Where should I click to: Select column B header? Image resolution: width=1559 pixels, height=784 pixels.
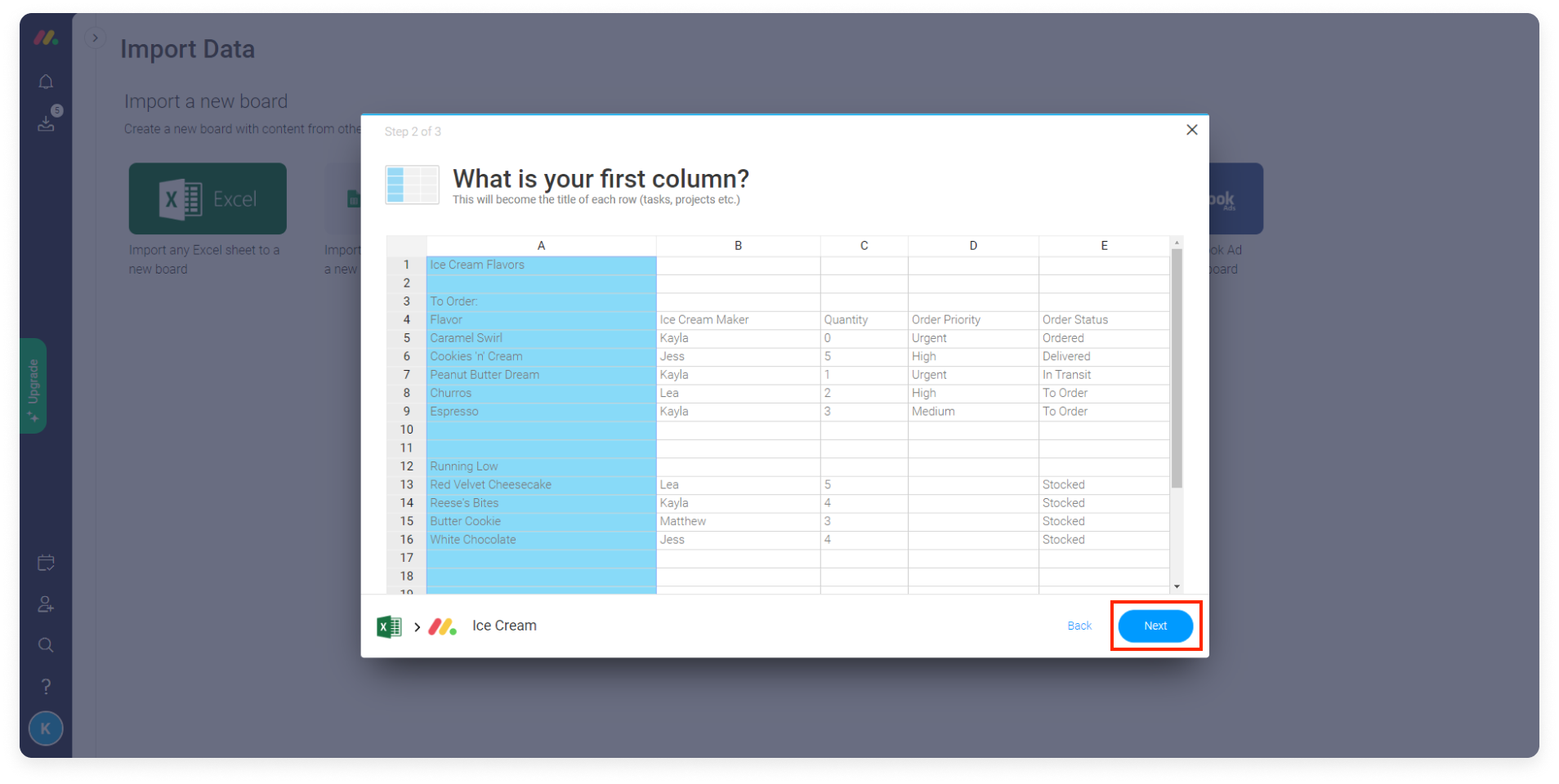(738, 246)
